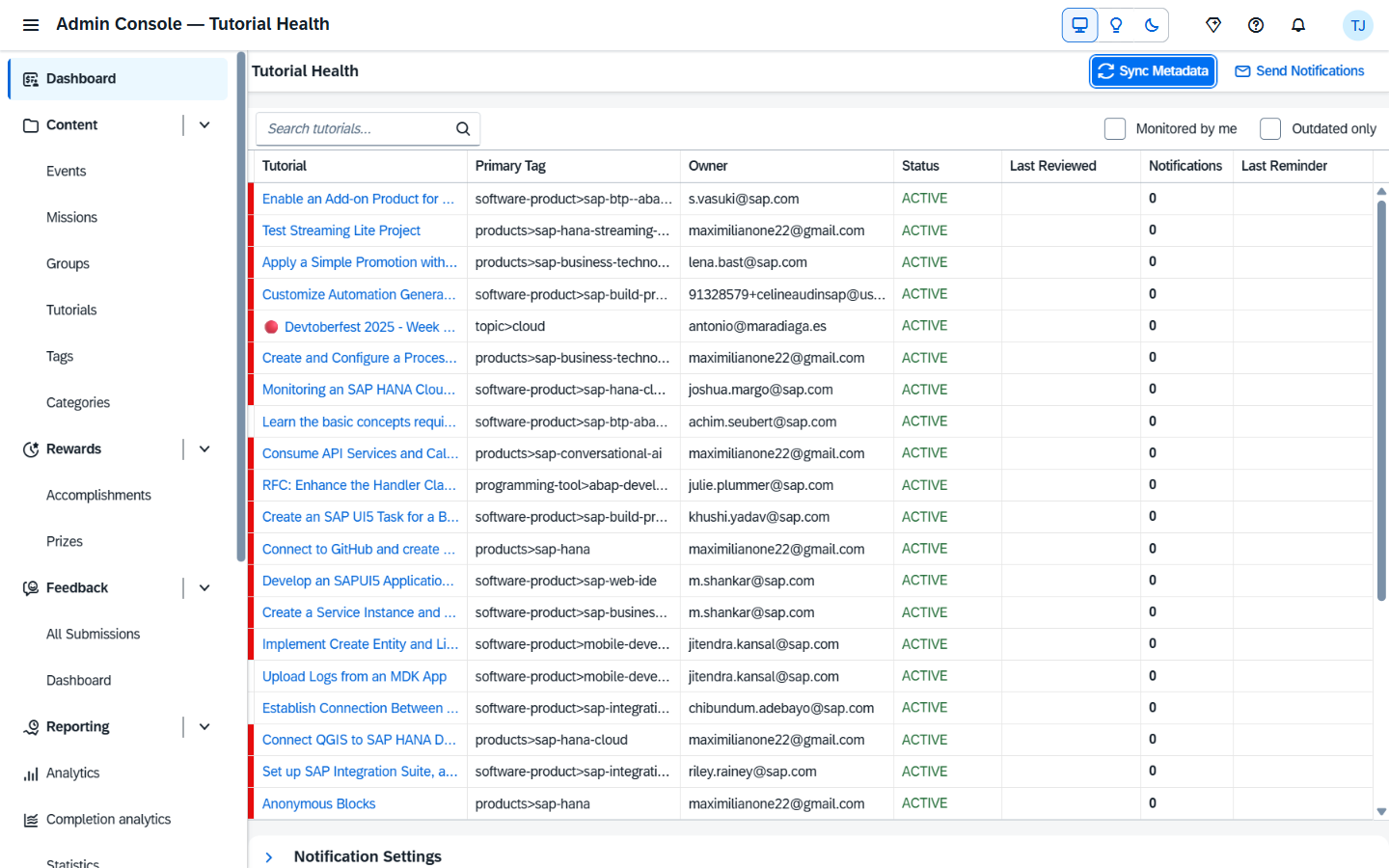
Task: Open Connect QGIS to SAP HANA tutorial
Action: (359, 740)
